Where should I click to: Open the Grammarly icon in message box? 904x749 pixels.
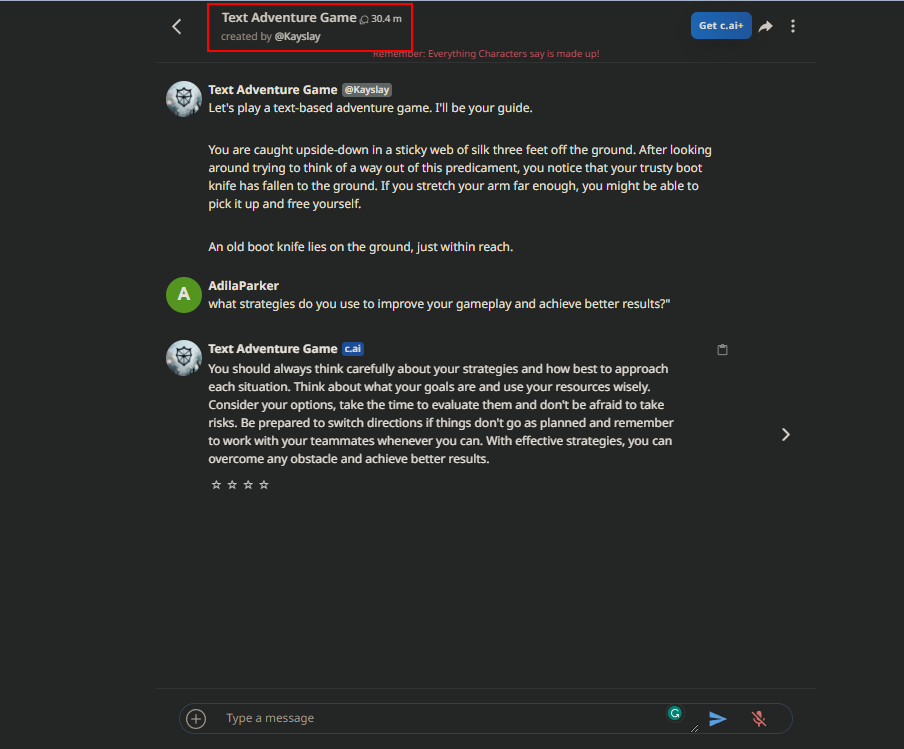675,713
